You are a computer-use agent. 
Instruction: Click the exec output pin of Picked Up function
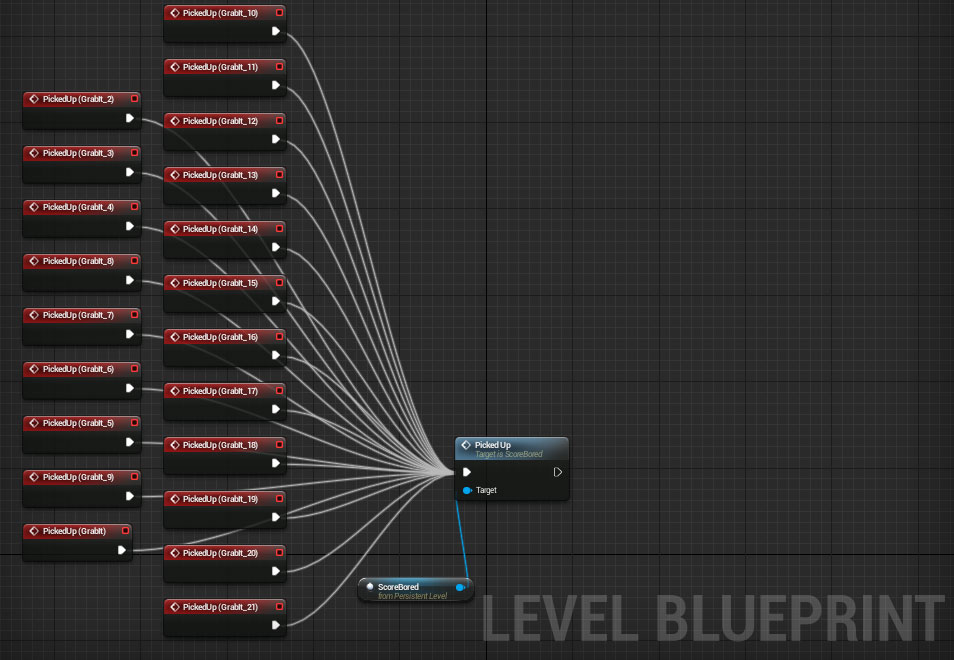pyautogui.click(x=557, y=472)
